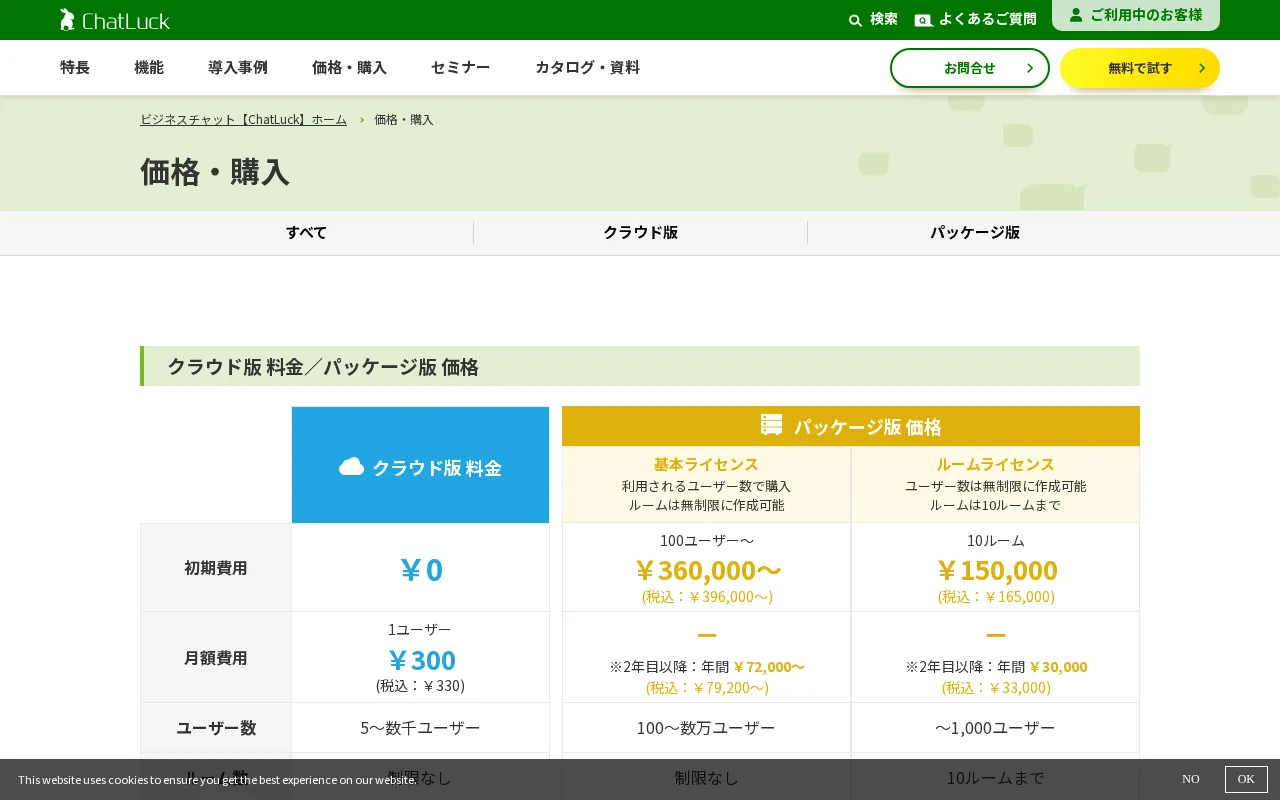Click the 5〜数千ユーザー cell
The width and height of the screenshot is (1280, 800).
[x=420, y=728]
